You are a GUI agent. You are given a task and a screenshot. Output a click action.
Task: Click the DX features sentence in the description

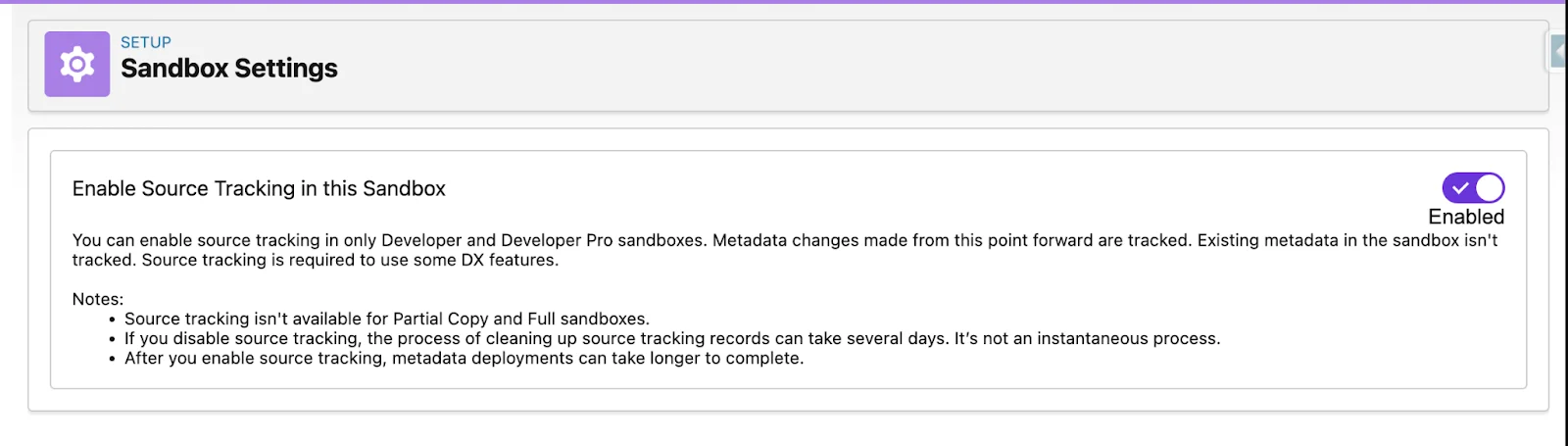350,260
